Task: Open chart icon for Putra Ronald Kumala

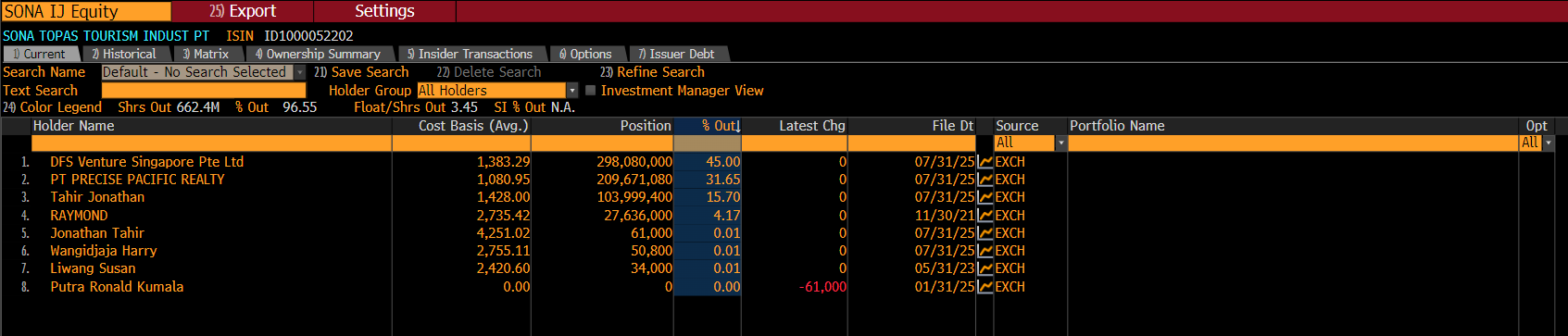Action: (x=985, y=287)
